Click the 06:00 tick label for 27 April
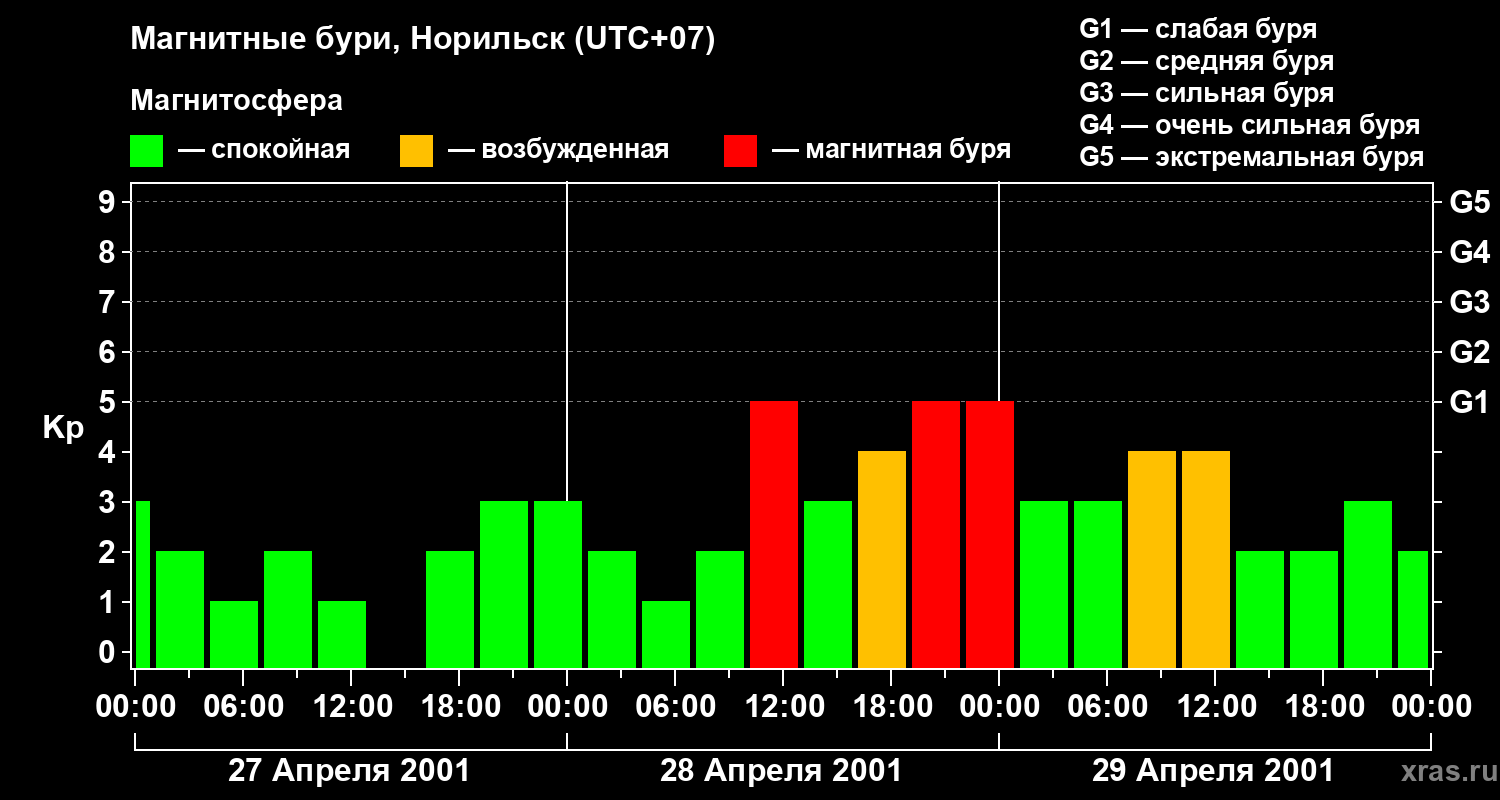The width and height of the screenshot is (1500, 800). pyautogui.click(x=241, y=707)
